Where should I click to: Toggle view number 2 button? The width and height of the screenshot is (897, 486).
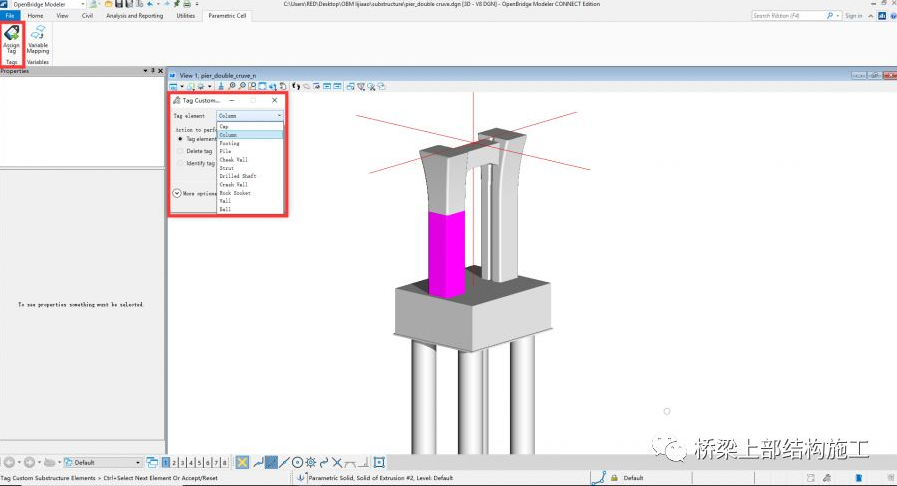tap(174, 462)
